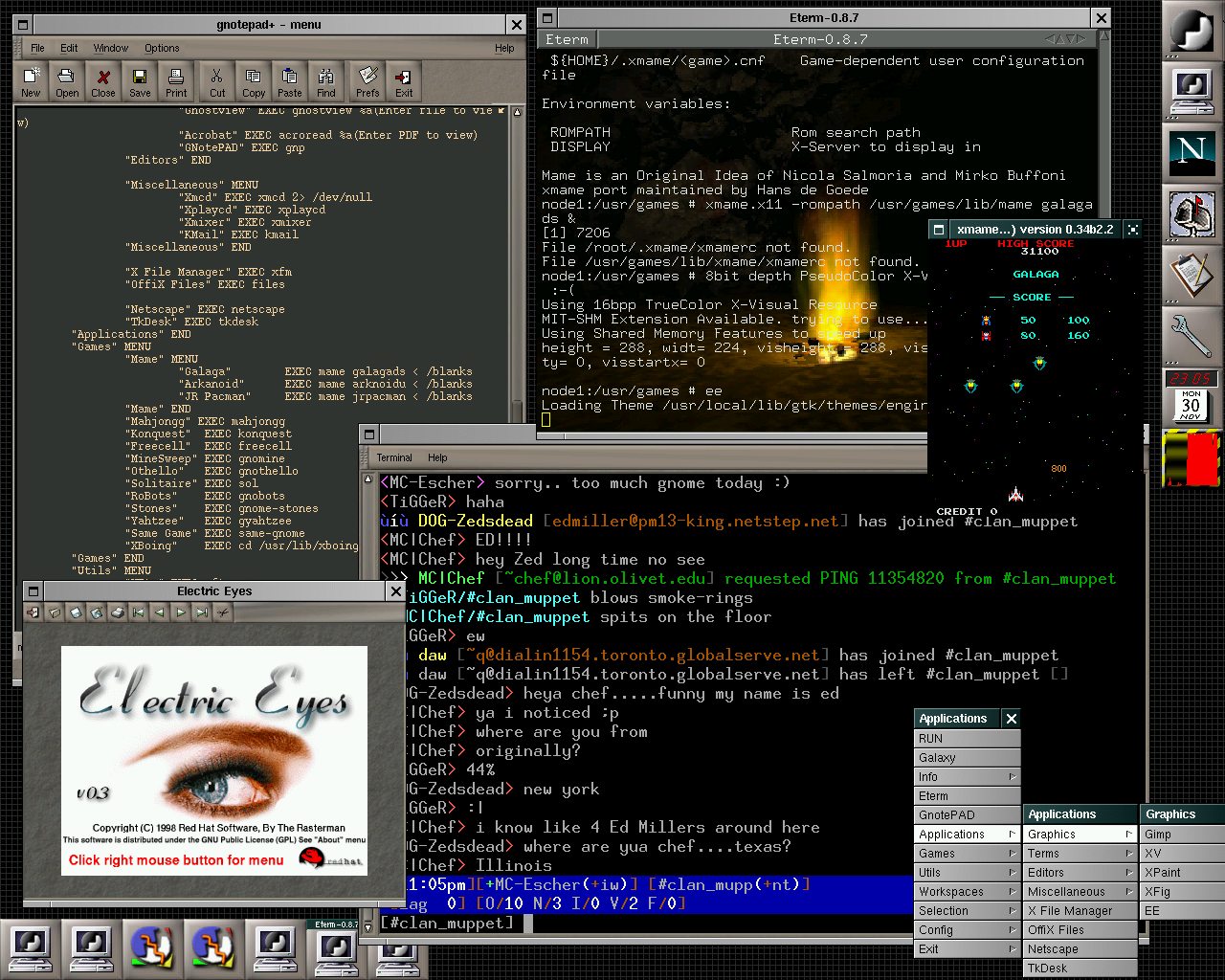Image resolution: width=1225 pixels, height=980 pixels.
Task: Click the Open folder icon in gnotepad+
Action: 66,81
